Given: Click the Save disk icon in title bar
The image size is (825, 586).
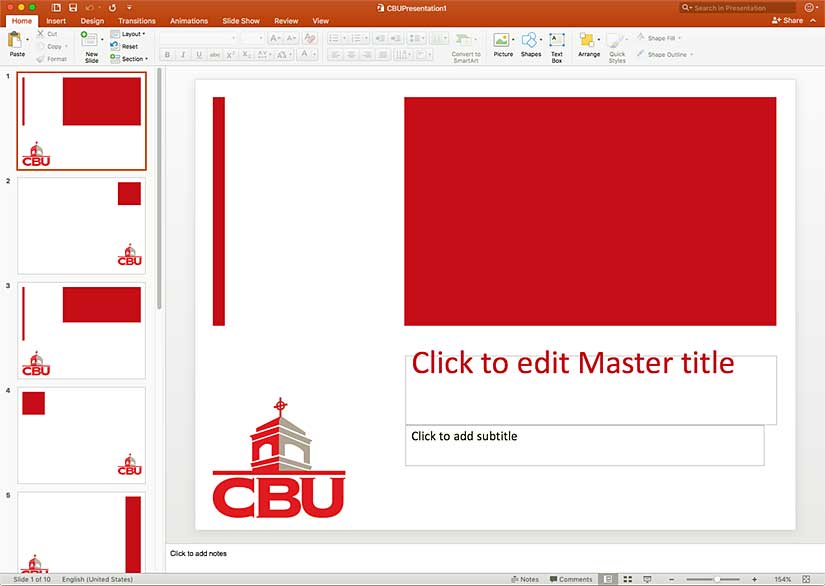Looking at the screenshot, I should (x=73, y=7).
